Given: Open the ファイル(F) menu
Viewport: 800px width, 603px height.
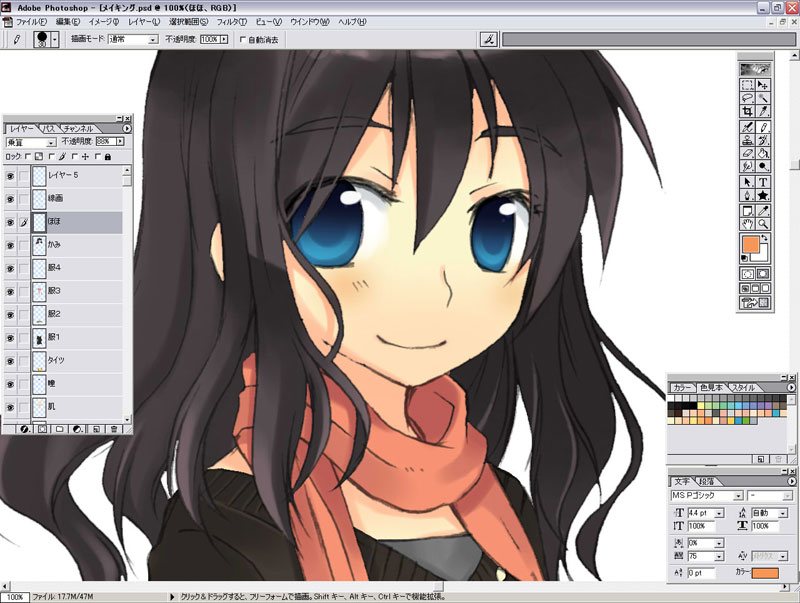Looking at the screenshot, I should [31, 22].
